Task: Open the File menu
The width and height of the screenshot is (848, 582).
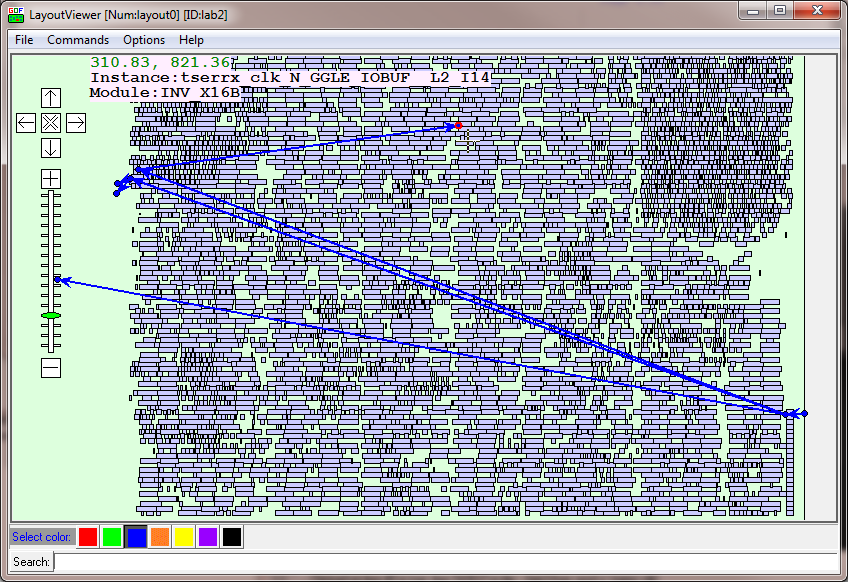Action: pos(24,40)
